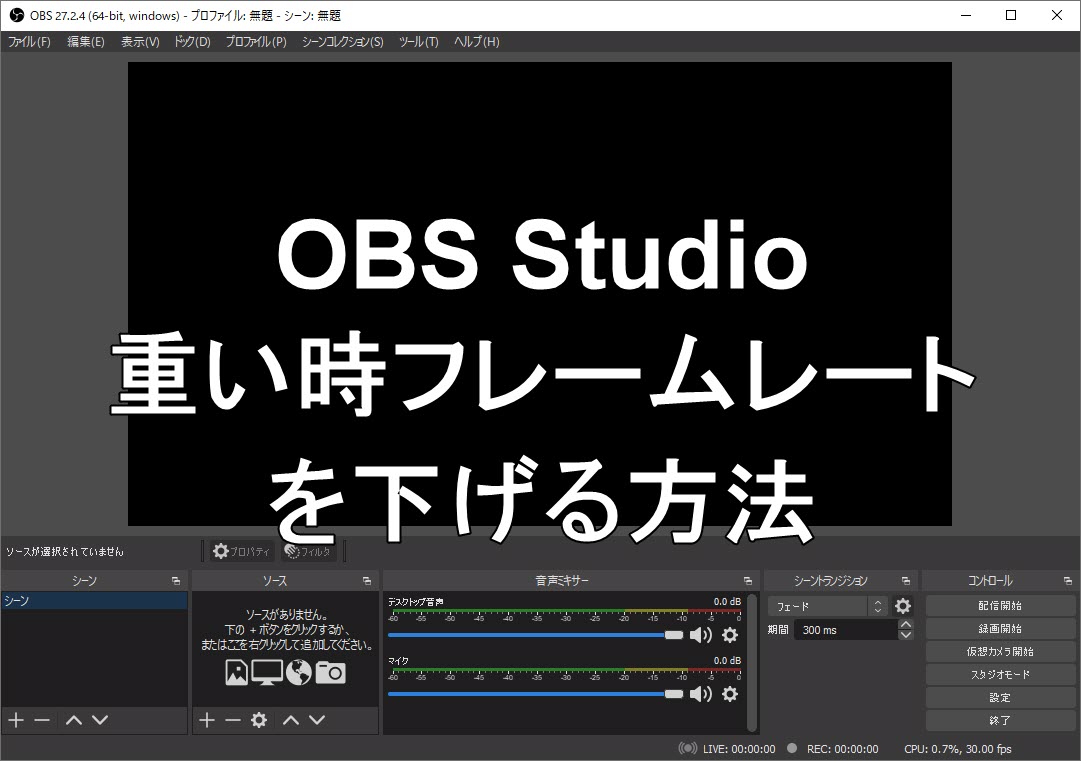
Task: Open the ファイル(F) menu
Action: click(29, 42)
